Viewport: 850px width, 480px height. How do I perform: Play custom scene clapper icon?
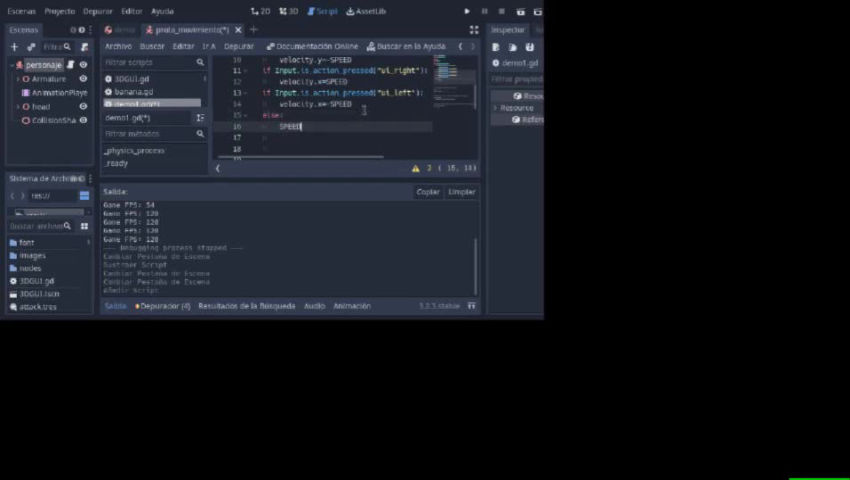(x=538, y=11)
